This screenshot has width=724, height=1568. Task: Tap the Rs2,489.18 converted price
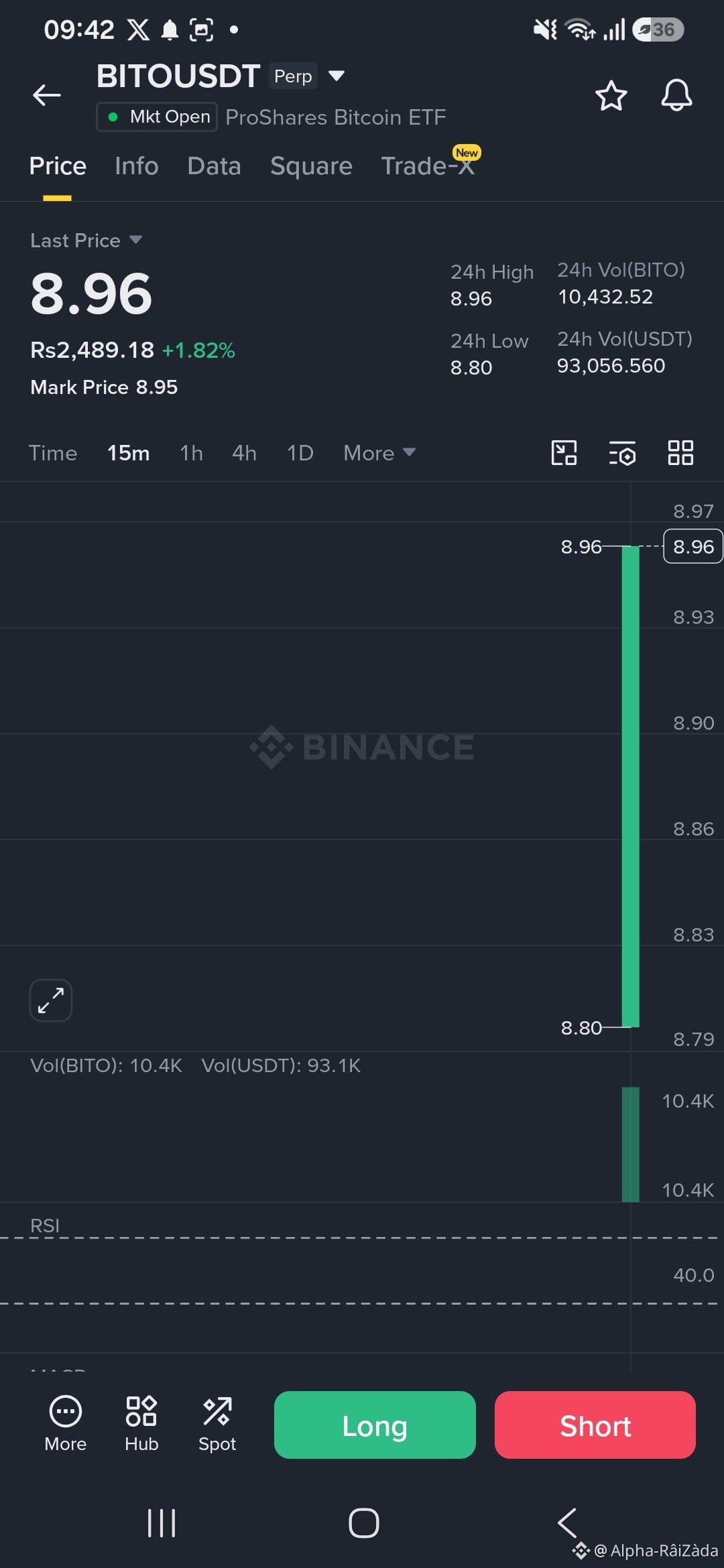pyautogui.click(x=93, y=350)
